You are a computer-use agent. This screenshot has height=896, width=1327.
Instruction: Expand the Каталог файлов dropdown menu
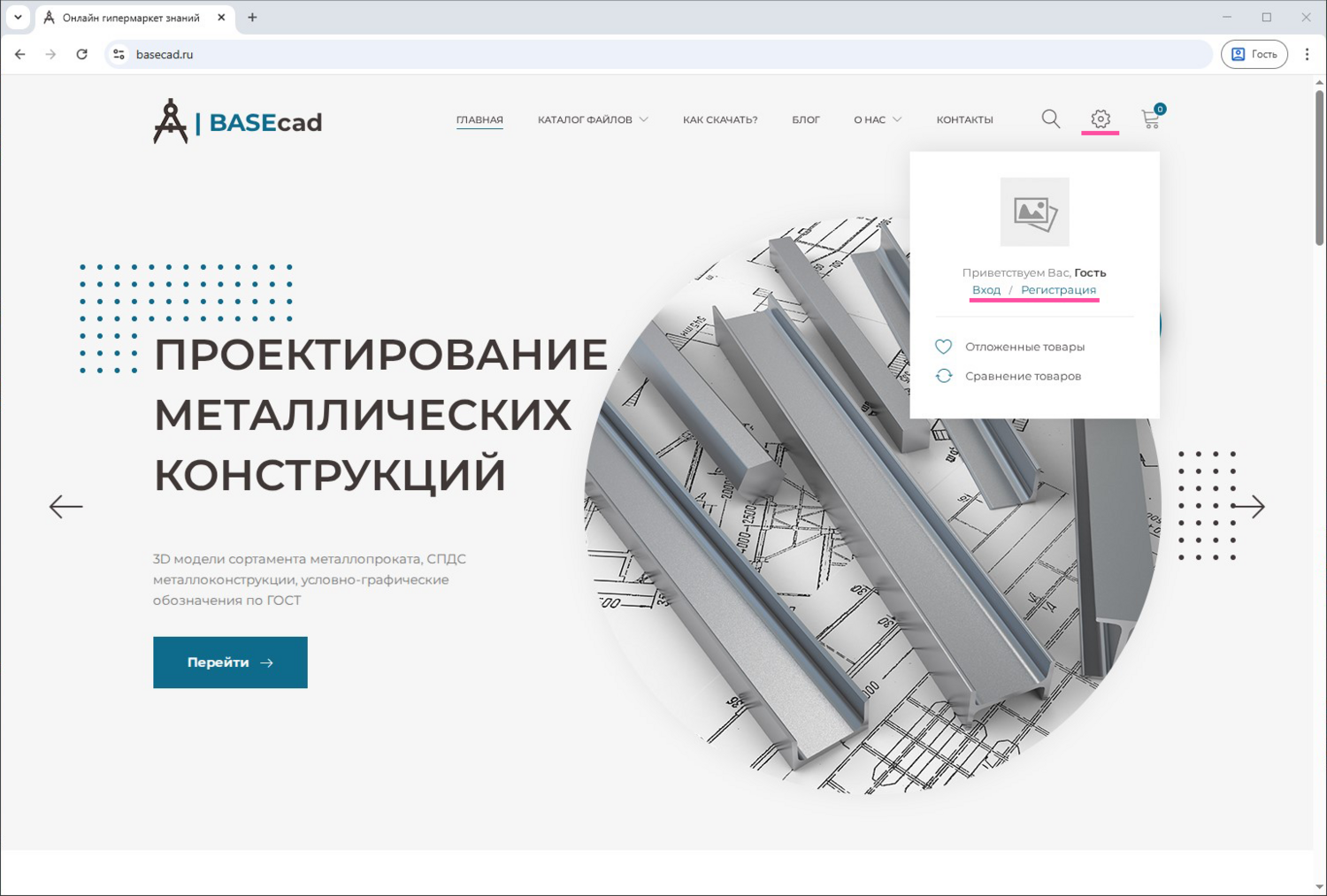(592, 119)
